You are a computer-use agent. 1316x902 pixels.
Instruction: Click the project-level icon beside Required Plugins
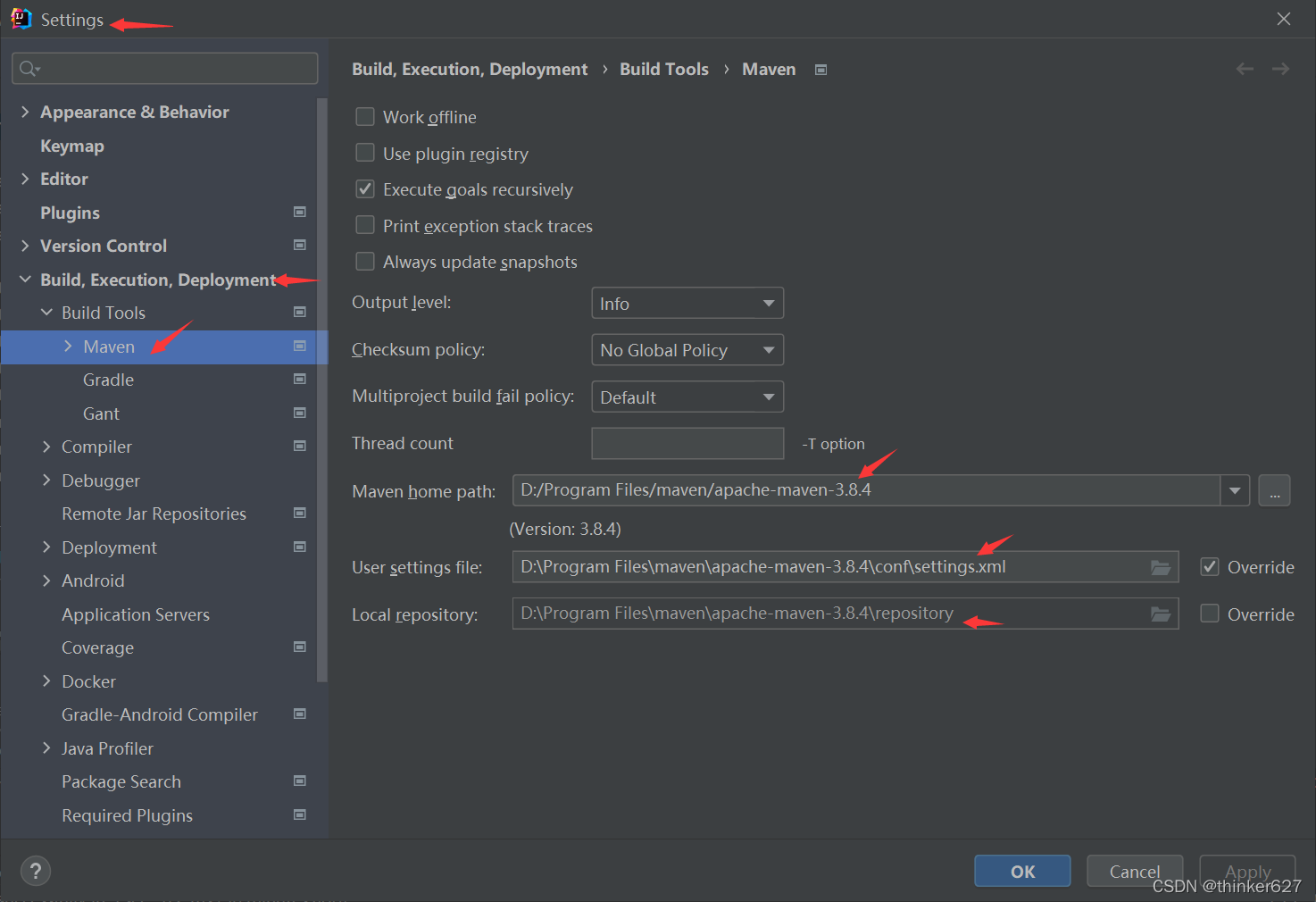tap(300, 814)
